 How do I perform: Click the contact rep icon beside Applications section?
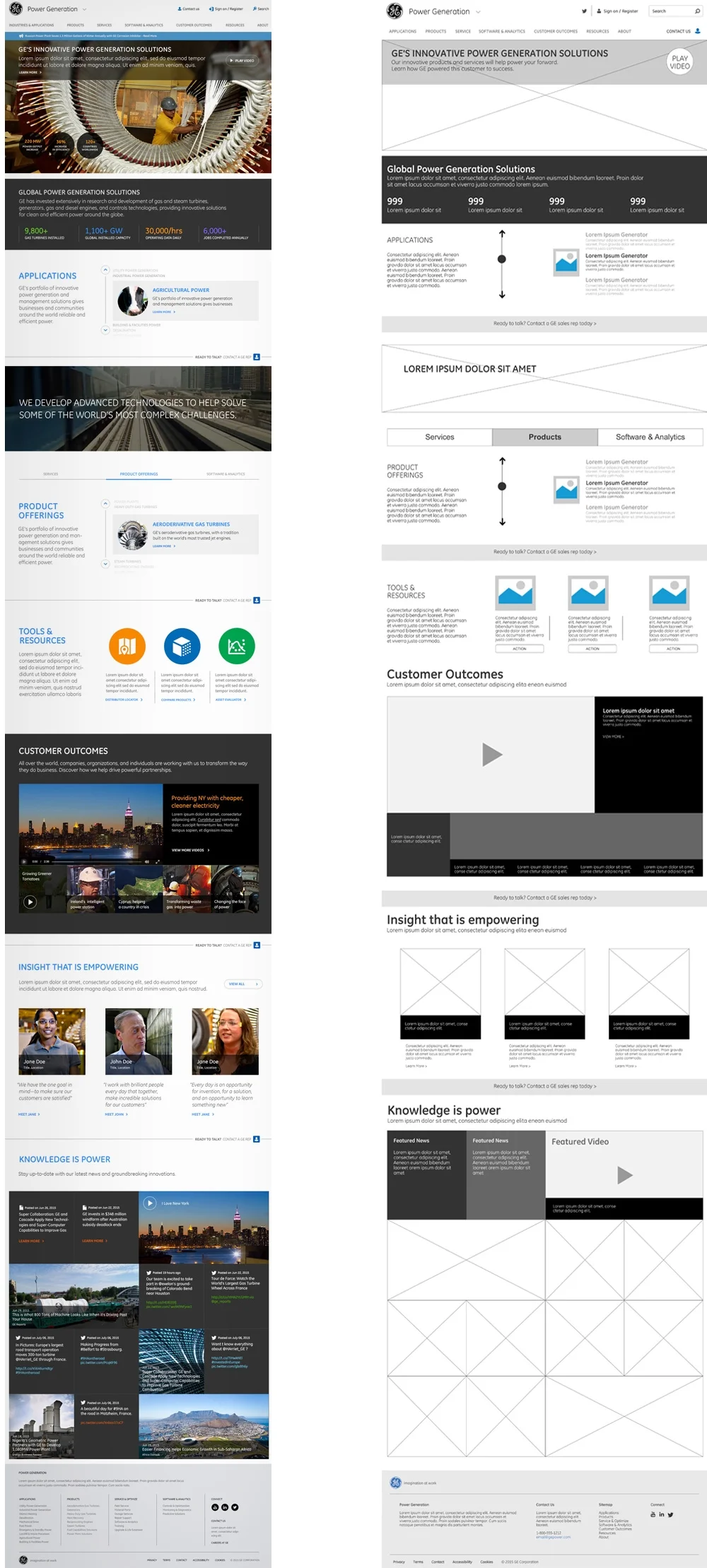pos(257,357)
